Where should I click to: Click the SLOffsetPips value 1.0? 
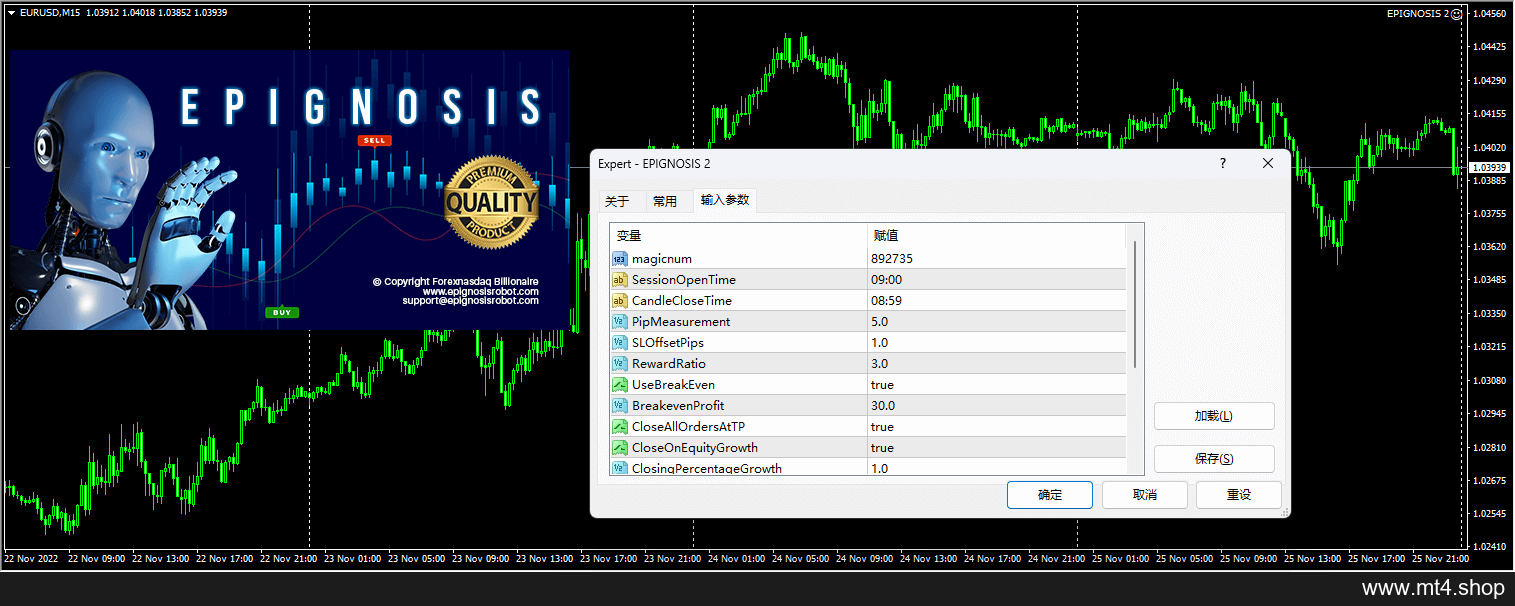tap(879, 343)
